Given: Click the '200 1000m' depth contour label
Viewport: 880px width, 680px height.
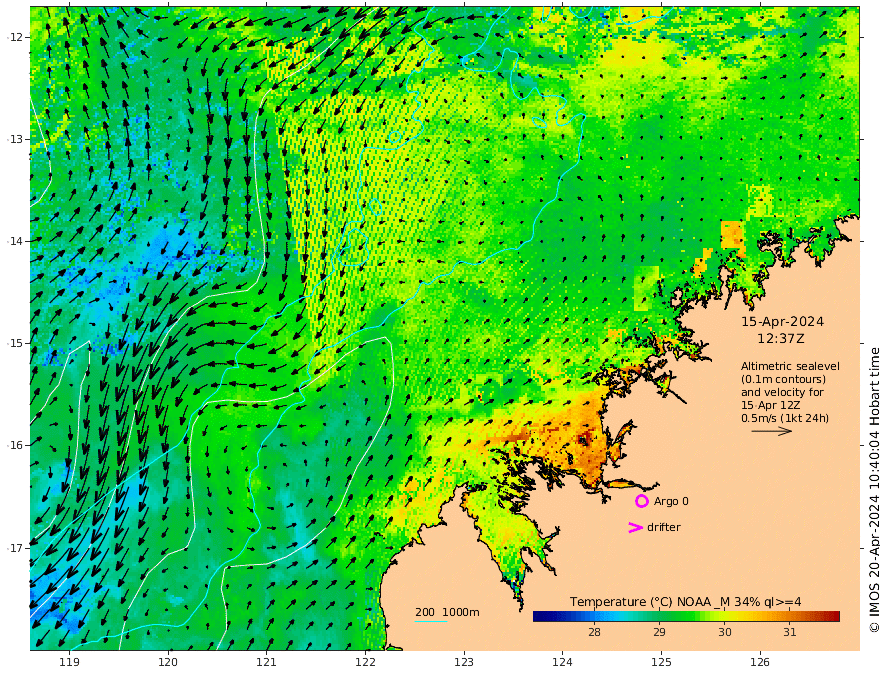Looking at the screenshot, I should pos(447,612).
